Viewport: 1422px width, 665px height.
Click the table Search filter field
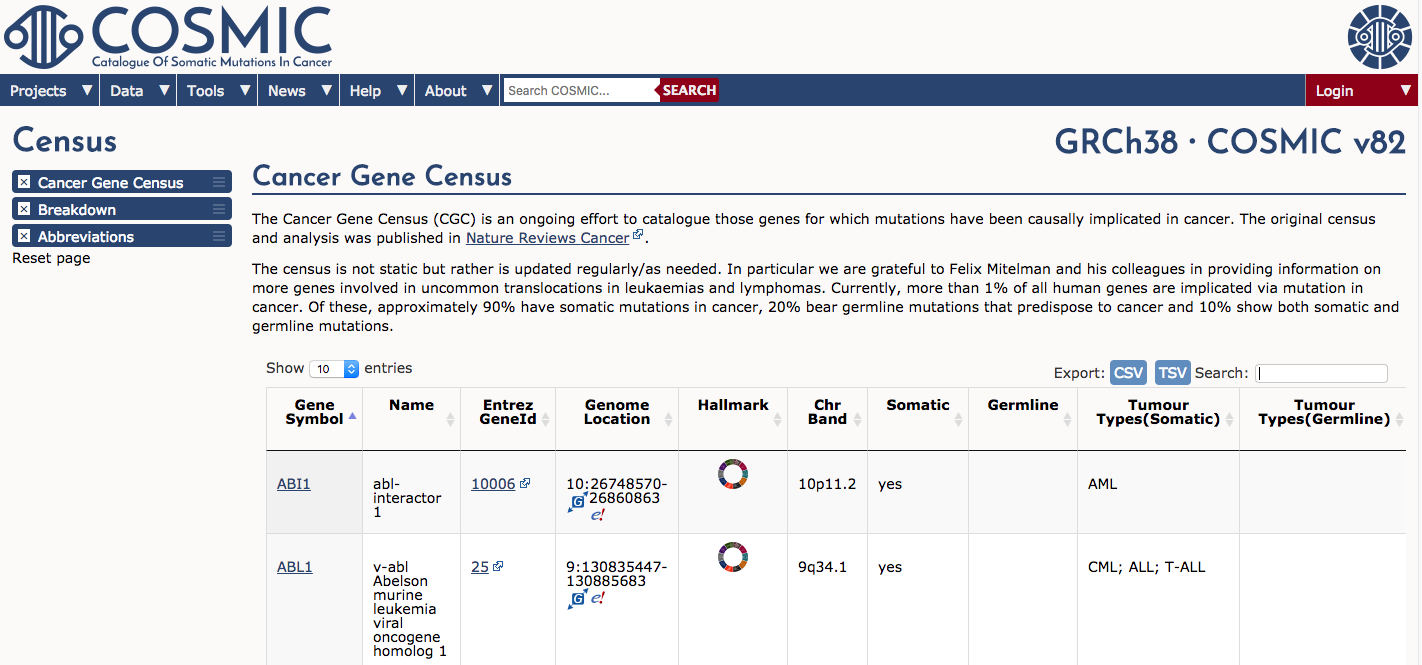(x=1321, y=373)
